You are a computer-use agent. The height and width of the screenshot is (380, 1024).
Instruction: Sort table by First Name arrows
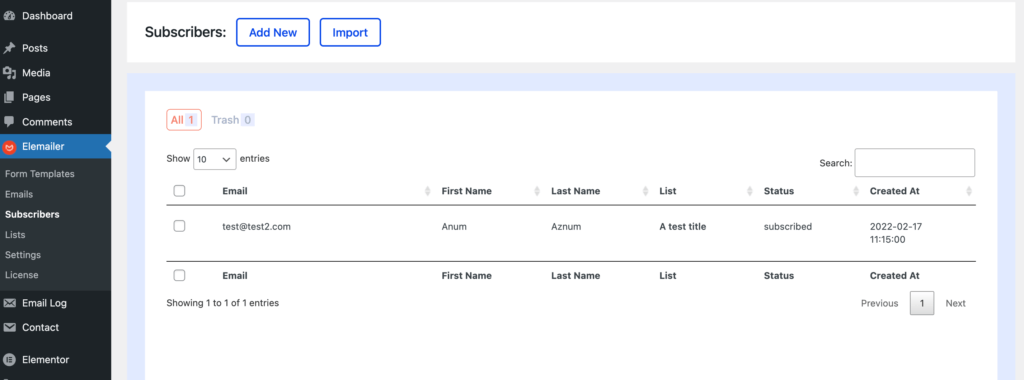coord(537,191)
